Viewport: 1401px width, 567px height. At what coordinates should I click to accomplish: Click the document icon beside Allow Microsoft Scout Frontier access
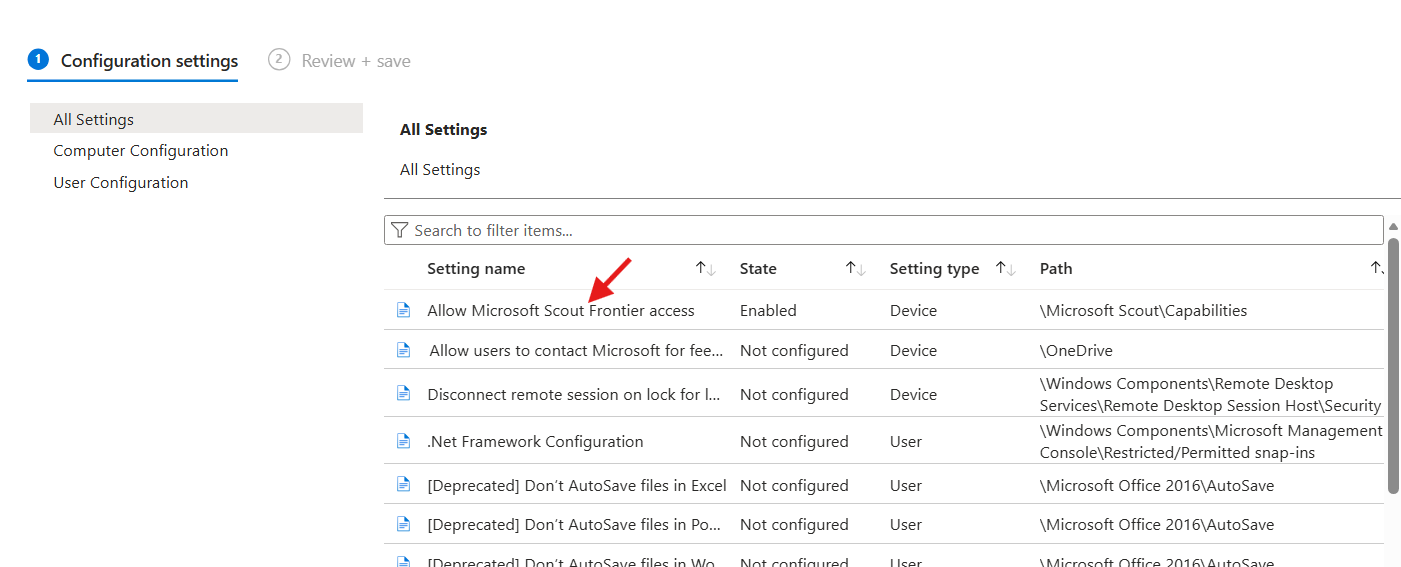click(x=403, y=310)
